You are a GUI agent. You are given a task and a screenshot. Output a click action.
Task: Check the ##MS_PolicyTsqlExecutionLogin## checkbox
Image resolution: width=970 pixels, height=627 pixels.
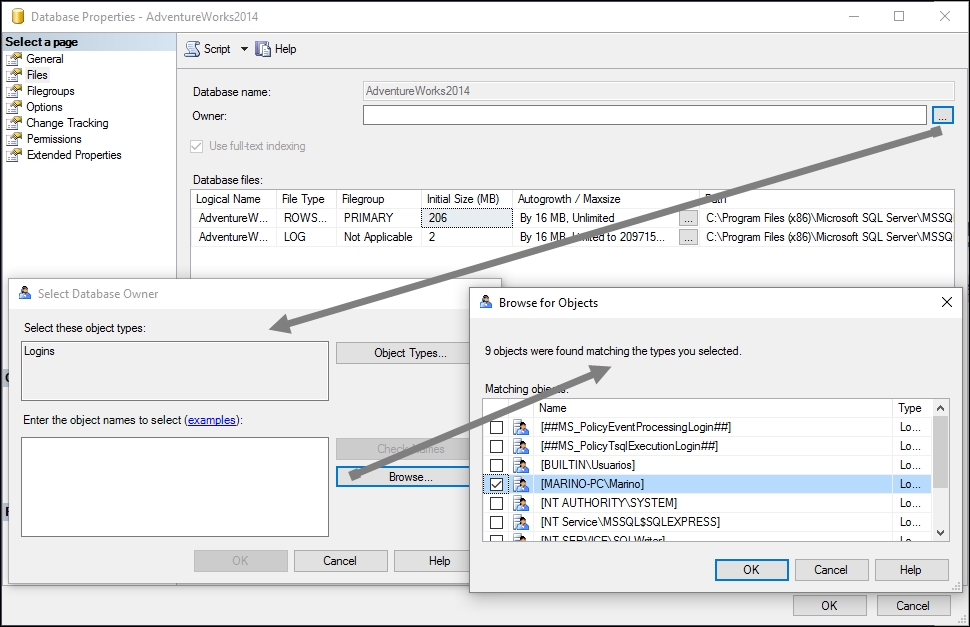[496, 446]
